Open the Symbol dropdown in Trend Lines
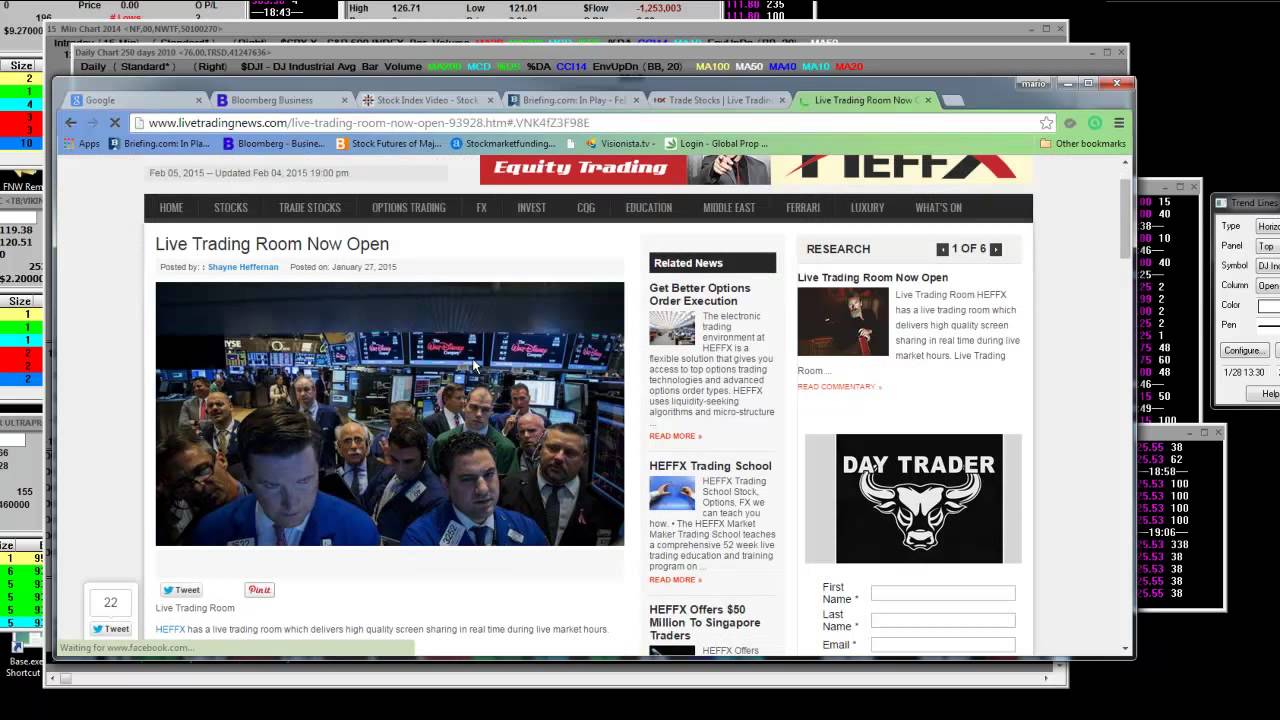The image size is (1280, 720). (1268, 266)
